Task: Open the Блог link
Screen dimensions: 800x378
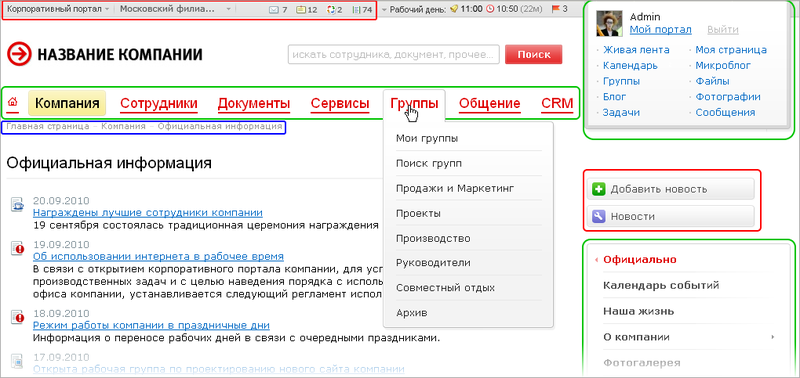Action: click(x=614, y=97)
